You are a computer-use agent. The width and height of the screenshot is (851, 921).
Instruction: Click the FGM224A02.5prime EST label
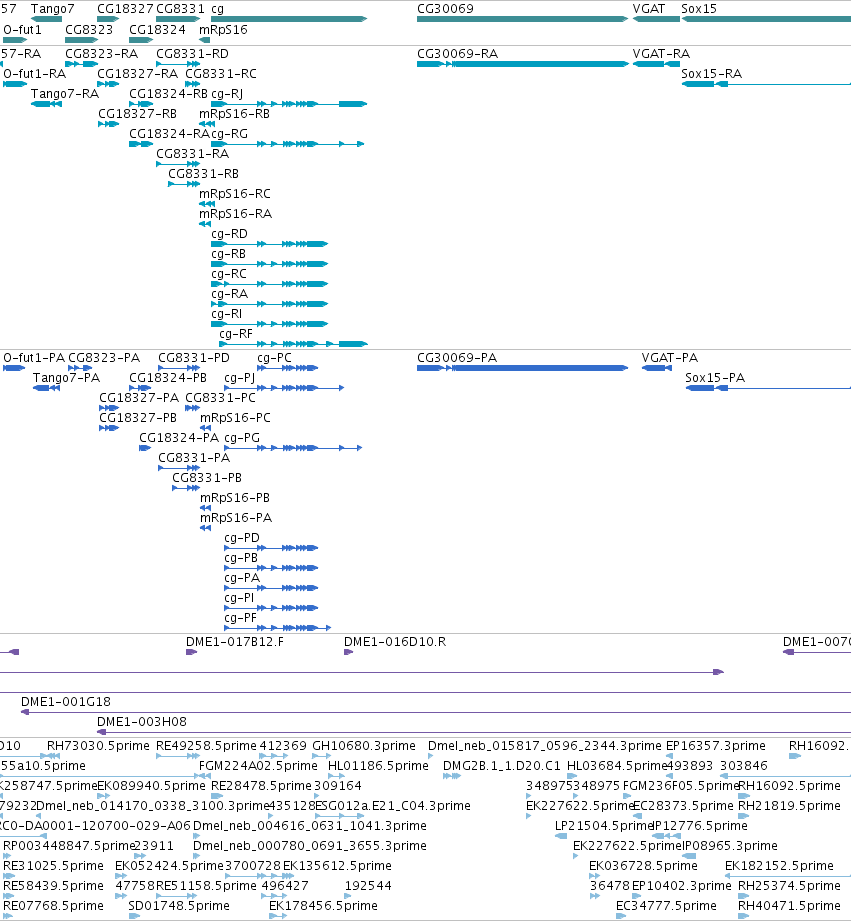tap(258, 765)
